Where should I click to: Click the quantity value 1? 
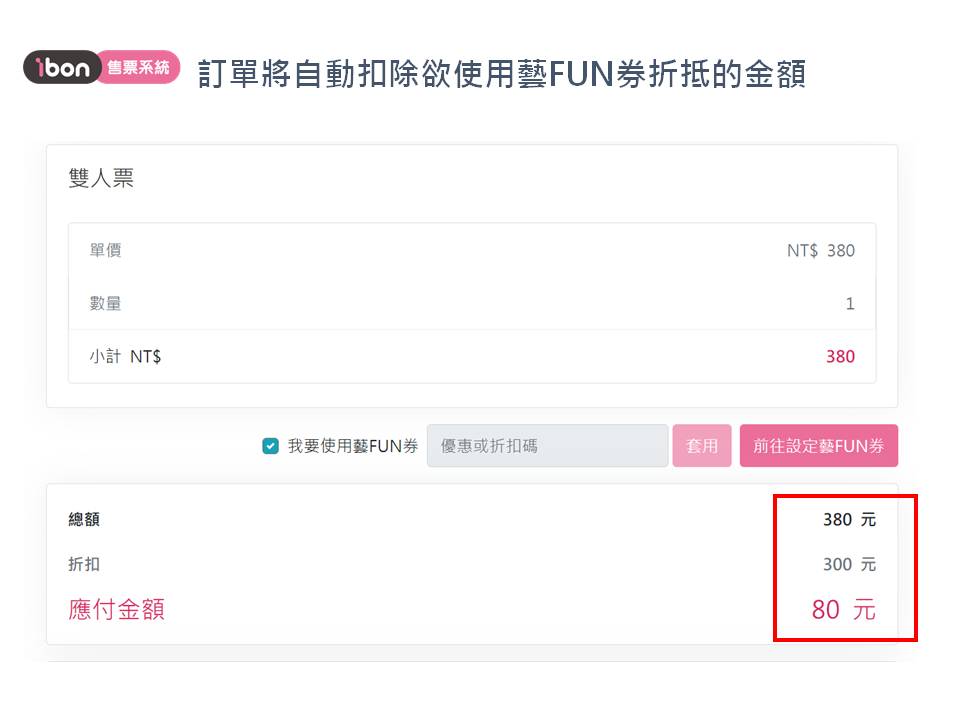click(x=850, y=303)
